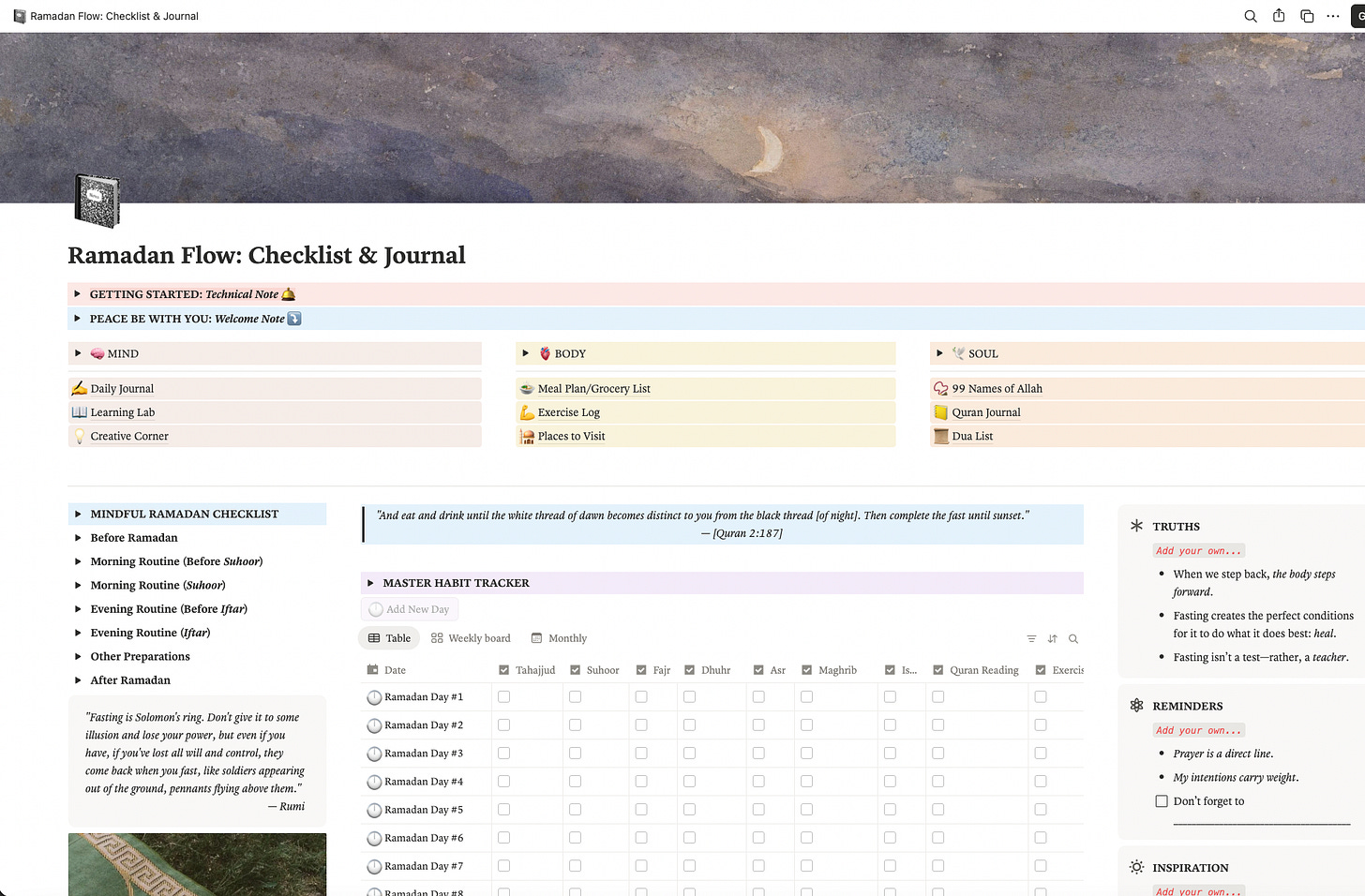Switch to the Table view tab
The height and width of the screenshot is (896, 1365).
(x=389, y=638)
